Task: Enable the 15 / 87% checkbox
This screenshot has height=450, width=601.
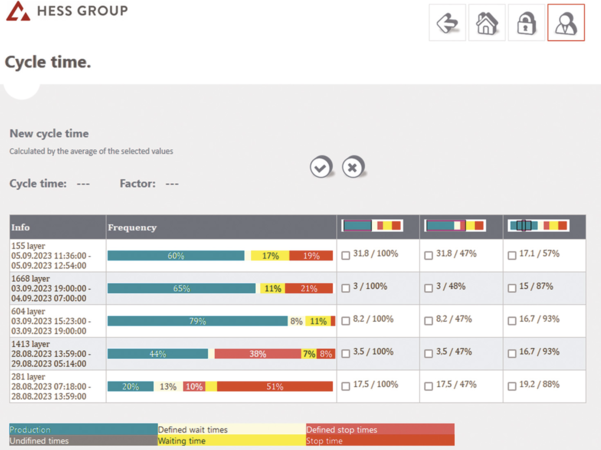Action: pos(512,288)
